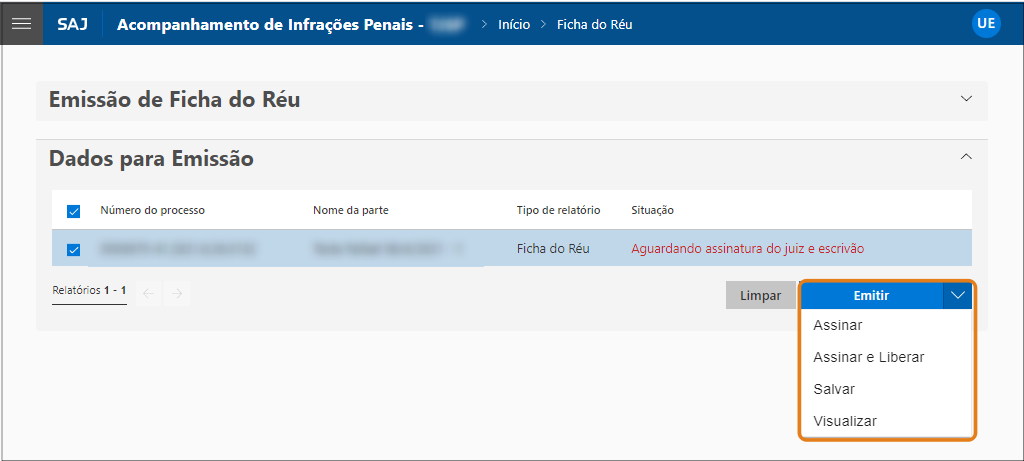Select Visualizar in the dropdown menu
The width and height of the screenshot is (1024, 461).
pyautogui.click(x=845, y=421)
